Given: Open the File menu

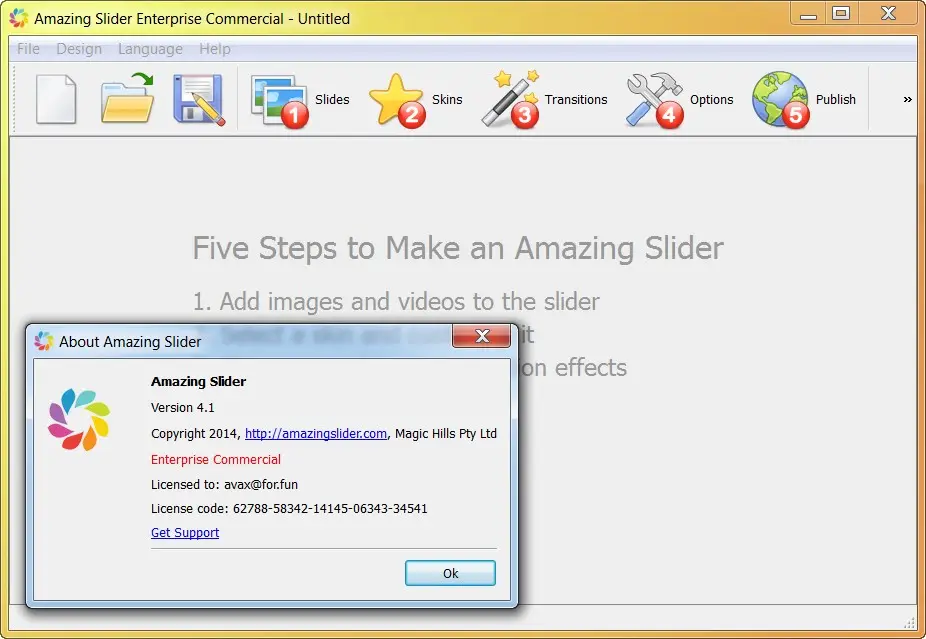Looking at the screenshot, I should [28, 49].
